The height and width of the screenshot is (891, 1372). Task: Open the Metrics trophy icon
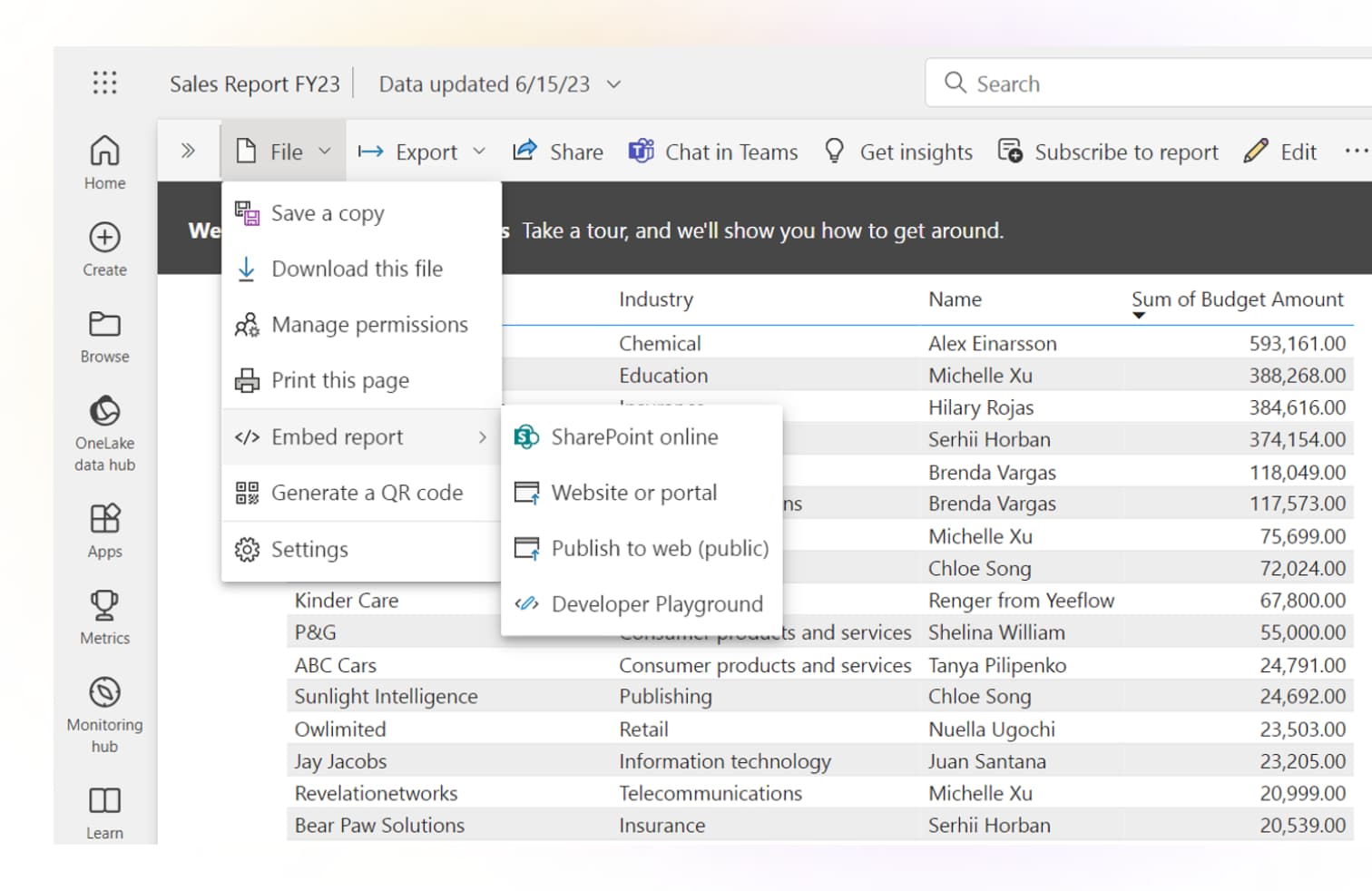point(104,616)
